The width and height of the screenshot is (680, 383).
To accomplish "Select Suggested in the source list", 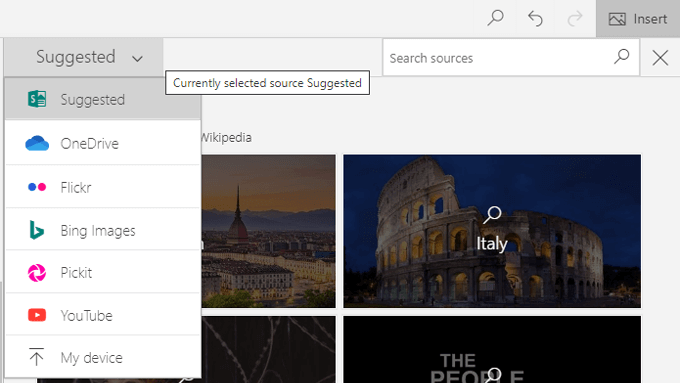I will (103, 99).
